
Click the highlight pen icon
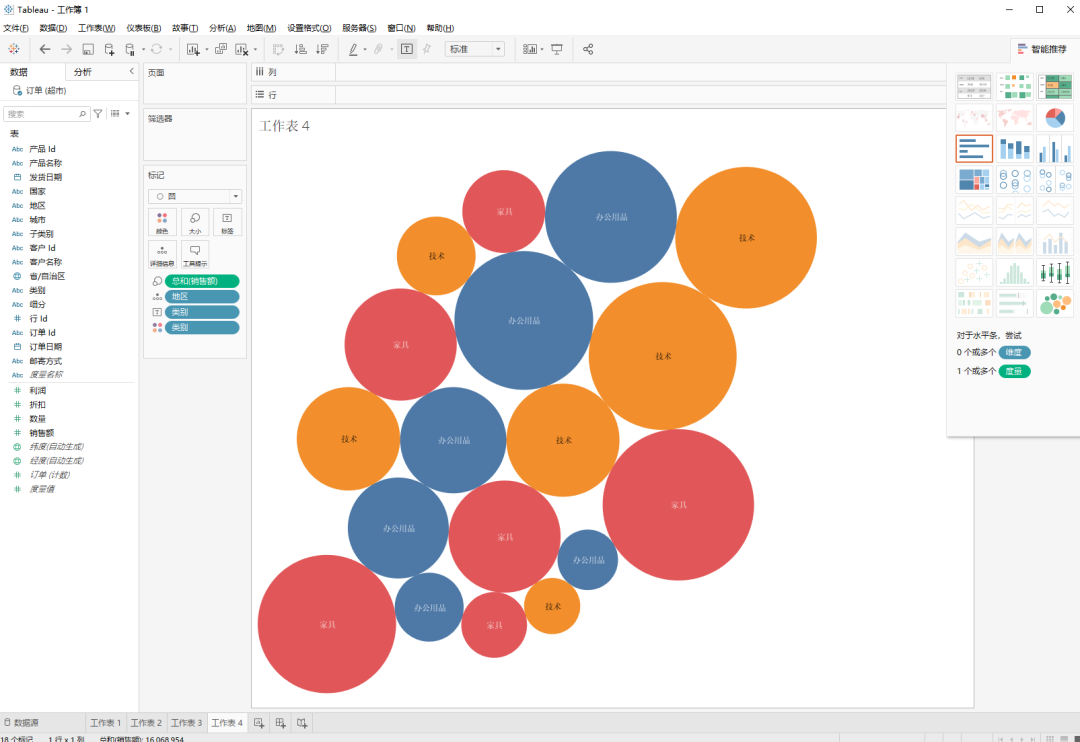tap(353, 49)
